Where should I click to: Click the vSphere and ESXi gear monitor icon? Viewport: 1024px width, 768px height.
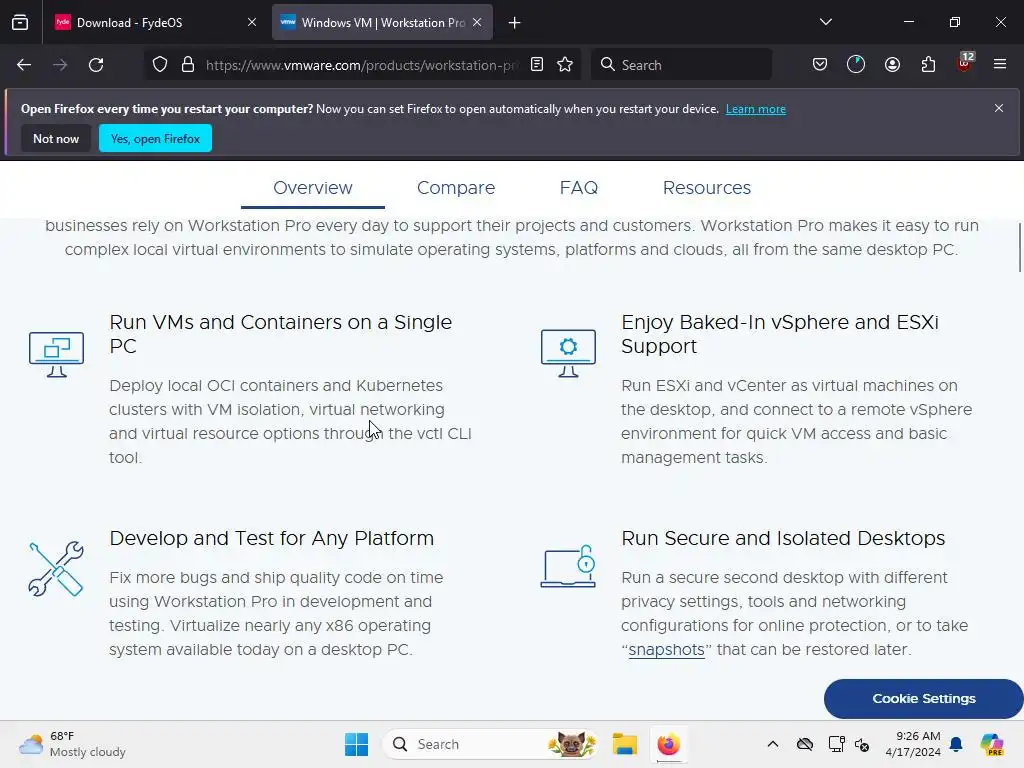coord(568,354)
